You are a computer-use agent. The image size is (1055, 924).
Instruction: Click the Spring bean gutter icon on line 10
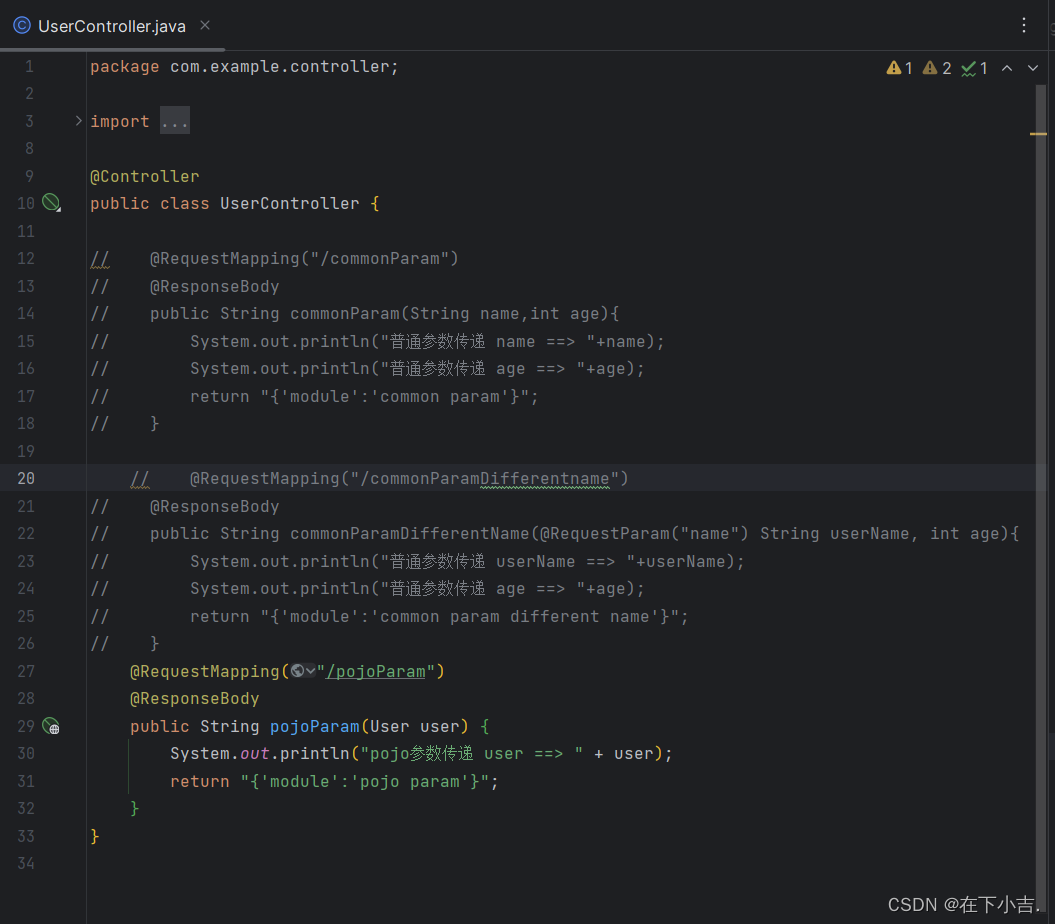[51, 202]
